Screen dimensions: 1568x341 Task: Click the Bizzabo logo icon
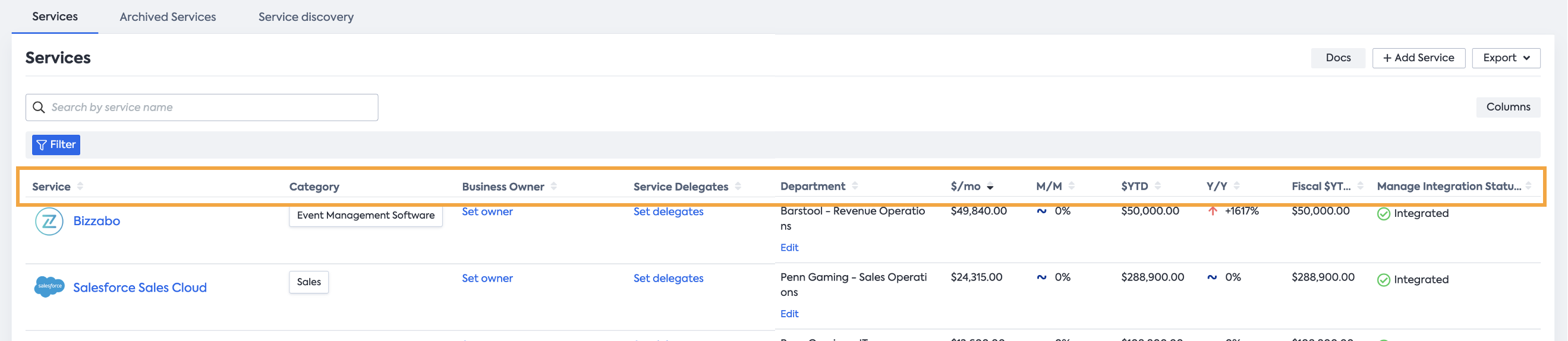pyautogui.click(x=49, y=221)
